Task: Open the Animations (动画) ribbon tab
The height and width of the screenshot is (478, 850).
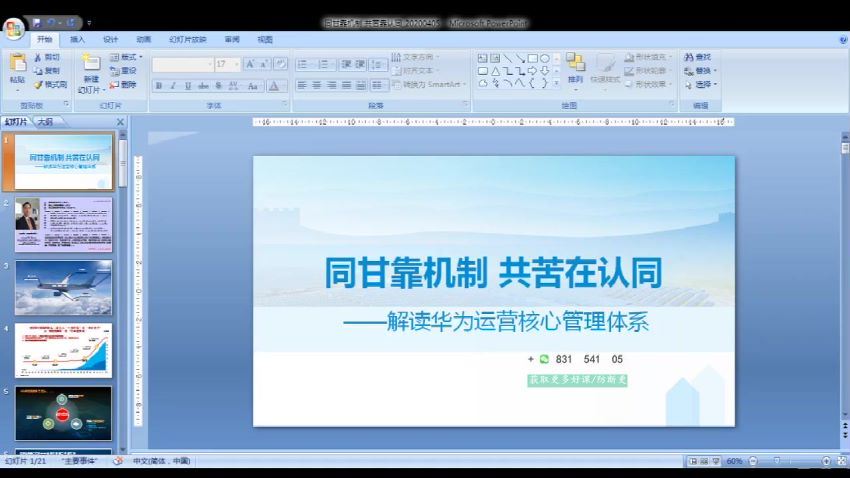Action: (x=144, y=40)
